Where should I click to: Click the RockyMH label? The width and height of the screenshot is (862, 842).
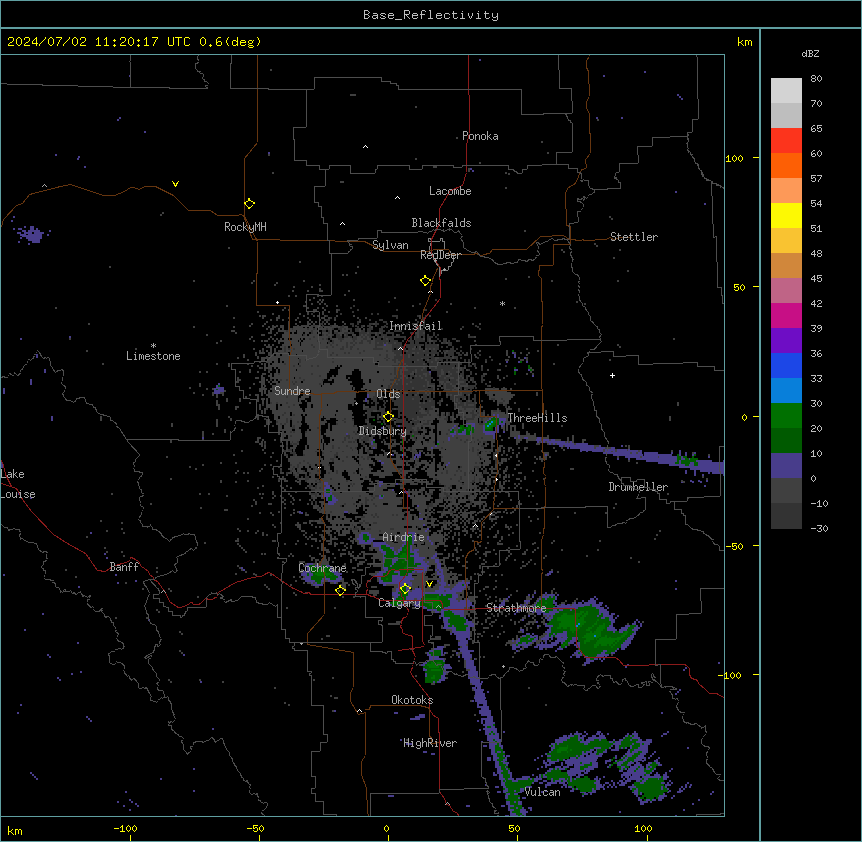click(x=245, y=226)
